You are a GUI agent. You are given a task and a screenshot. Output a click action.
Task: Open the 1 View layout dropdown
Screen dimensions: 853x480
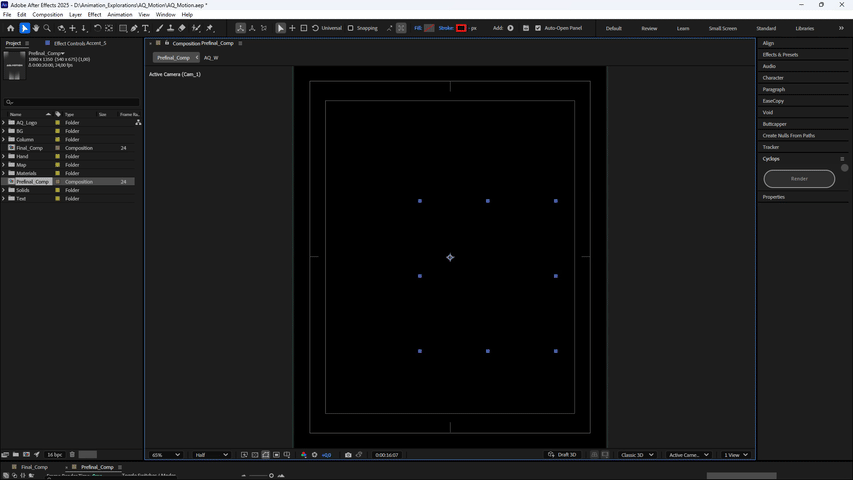[735, 455]
